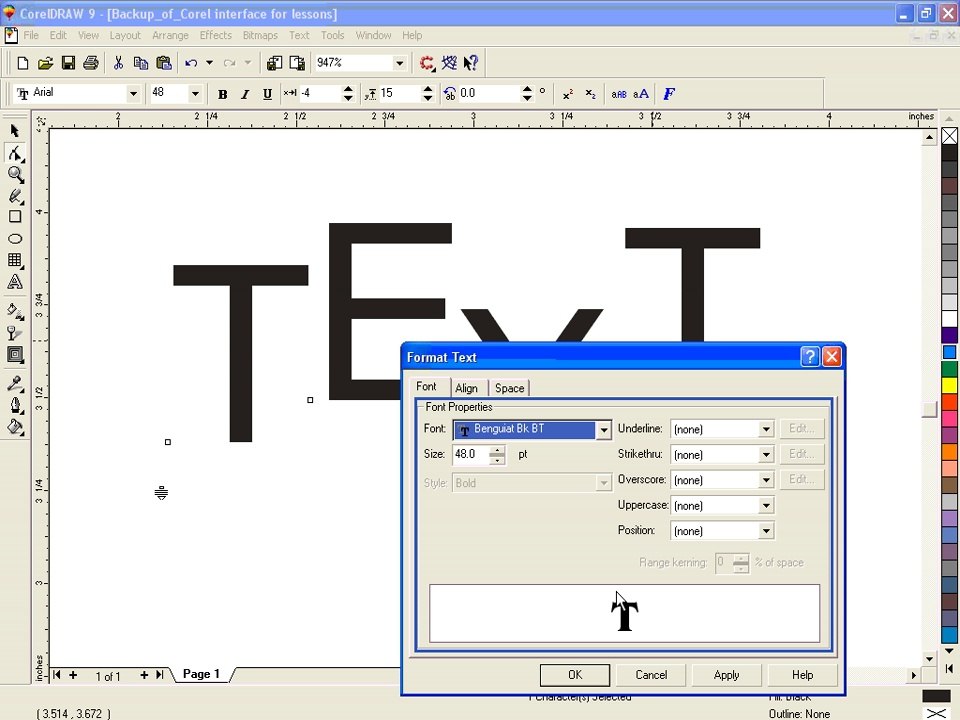Expand the font size 48 dropdown
960x720 pixels.
pyautogui.click(x=195, y=94)
